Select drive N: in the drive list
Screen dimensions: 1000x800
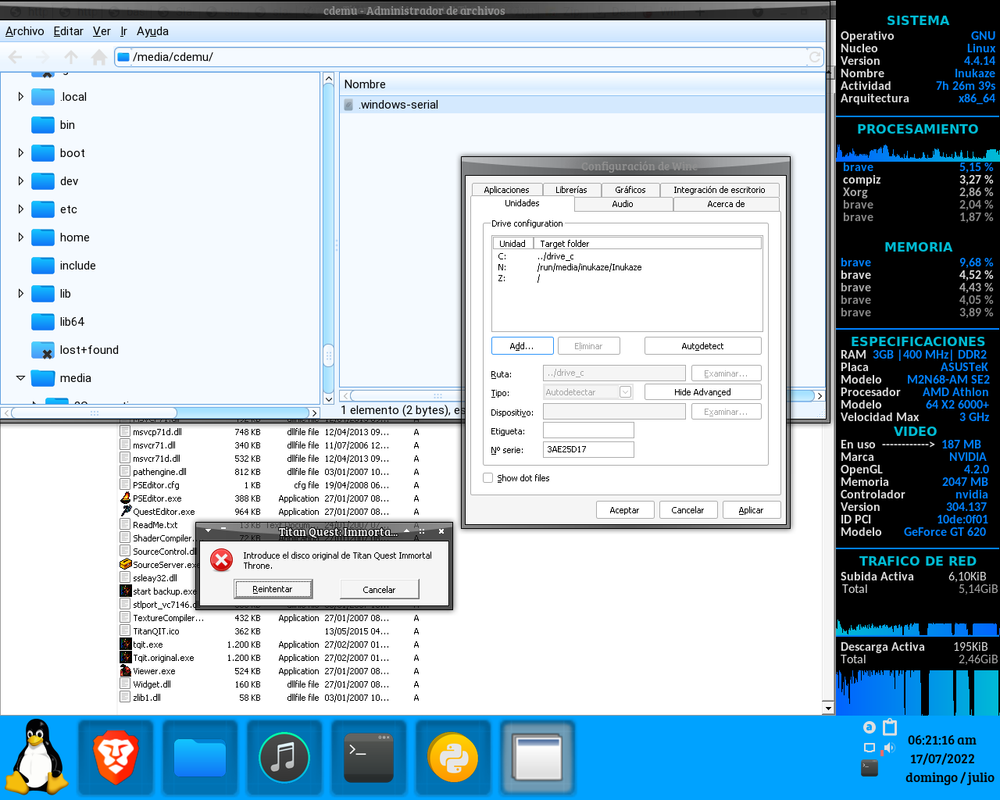pyautogui.click(x=626, y=267)
